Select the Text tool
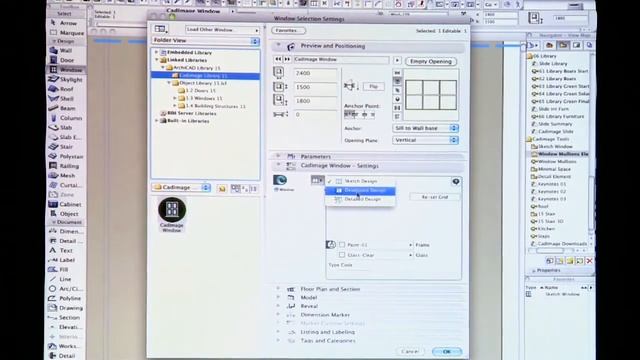The image size is (640, 360). pos(61,250)
